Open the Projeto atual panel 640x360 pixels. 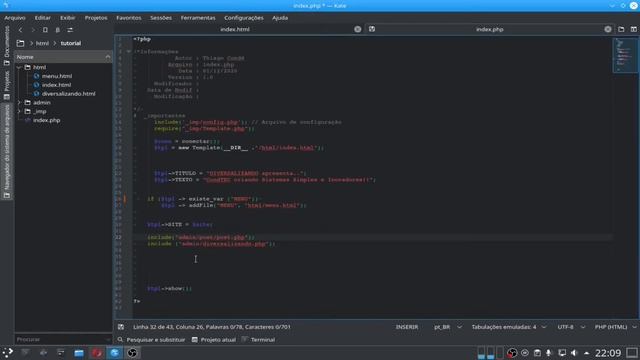tap(214, 340)
